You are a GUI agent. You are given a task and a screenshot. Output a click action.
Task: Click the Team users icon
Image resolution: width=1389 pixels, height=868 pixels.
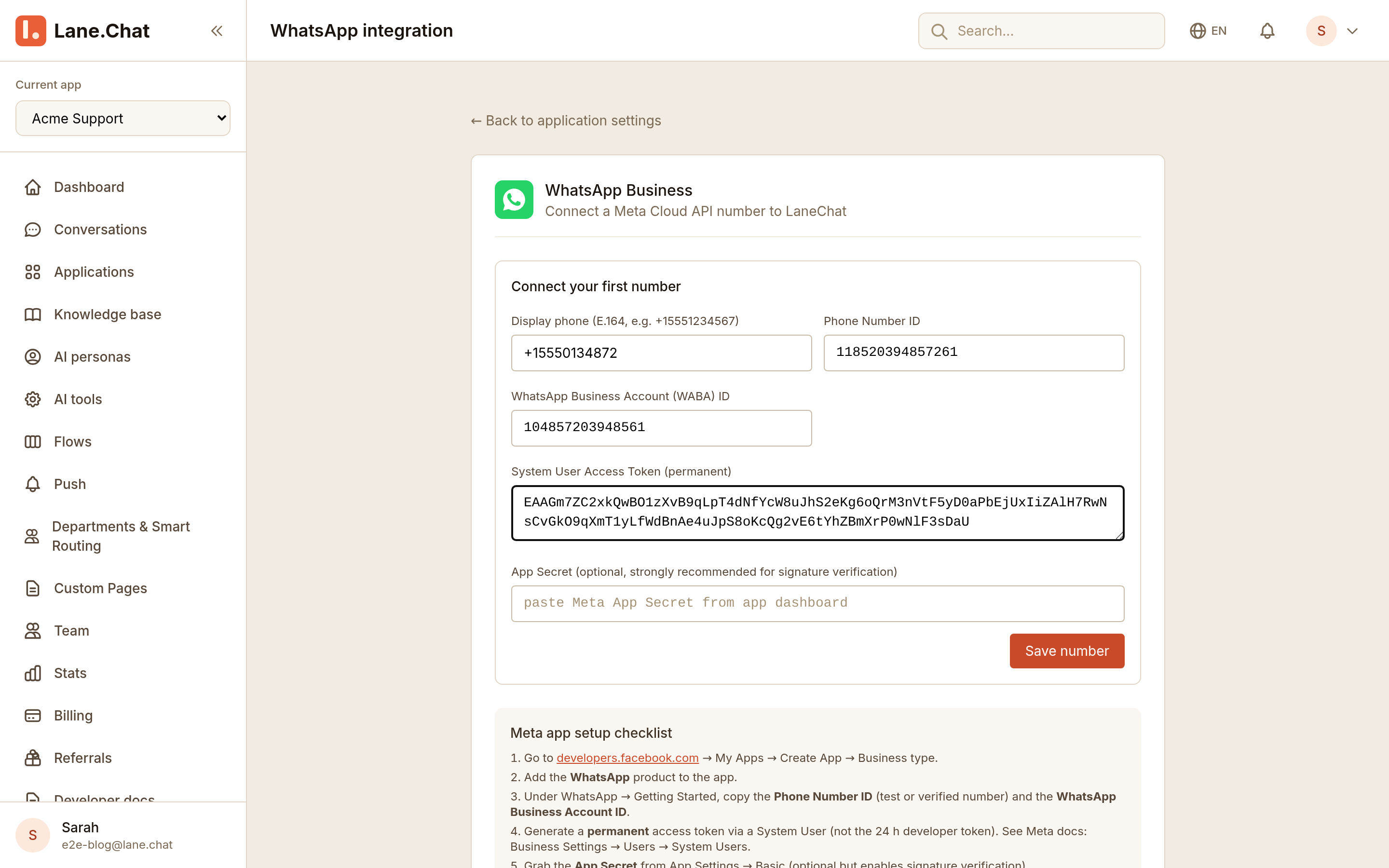(x=33, y=631)
